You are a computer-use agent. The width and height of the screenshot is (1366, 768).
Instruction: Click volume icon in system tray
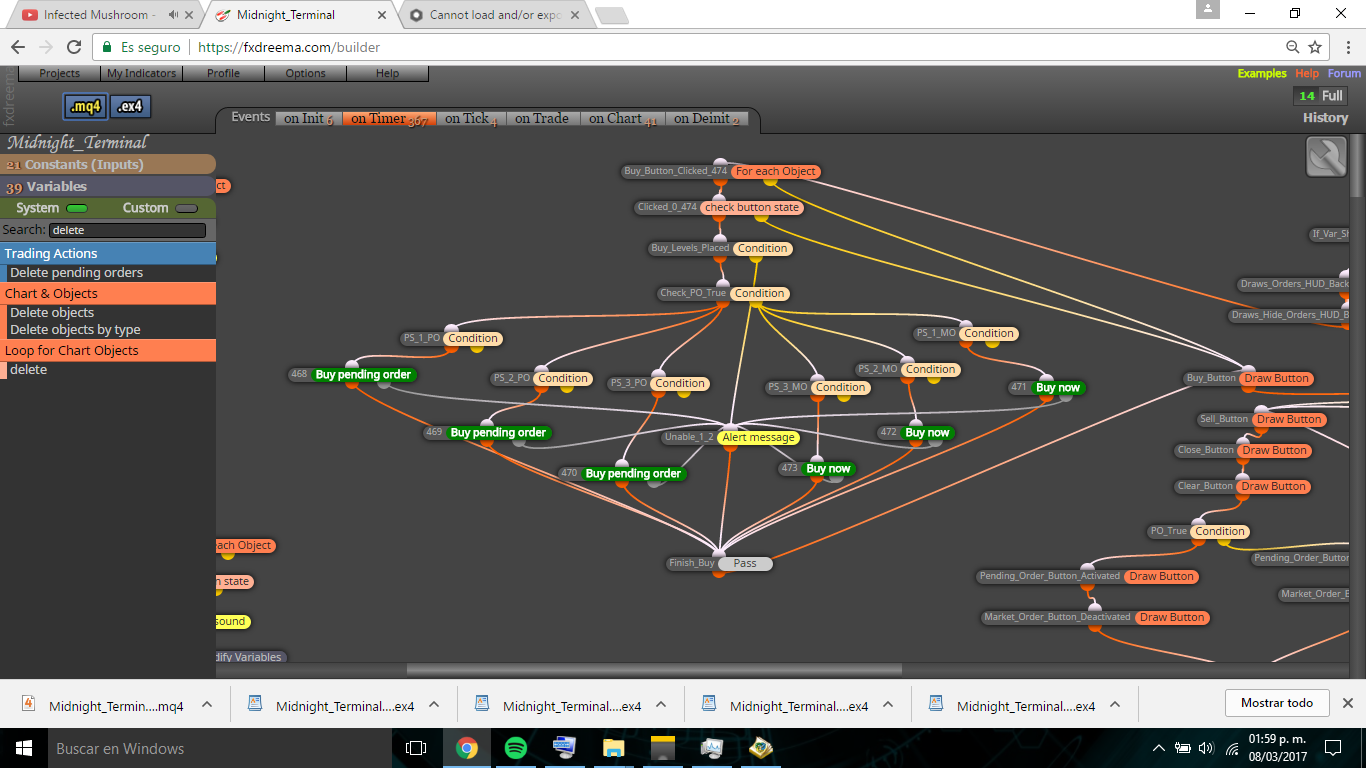[1205, 748]
